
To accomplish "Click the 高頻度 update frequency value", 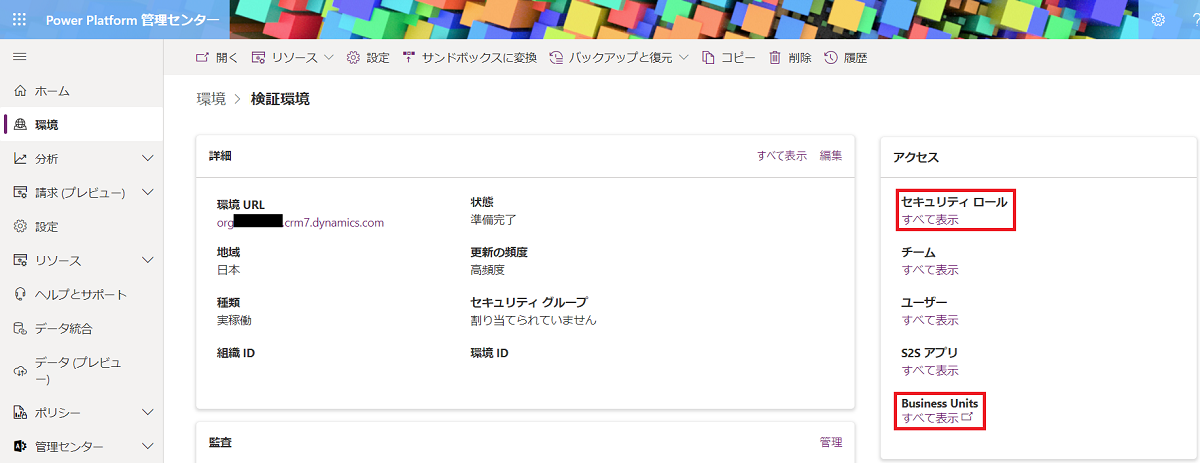I will (x=487, y=270).
